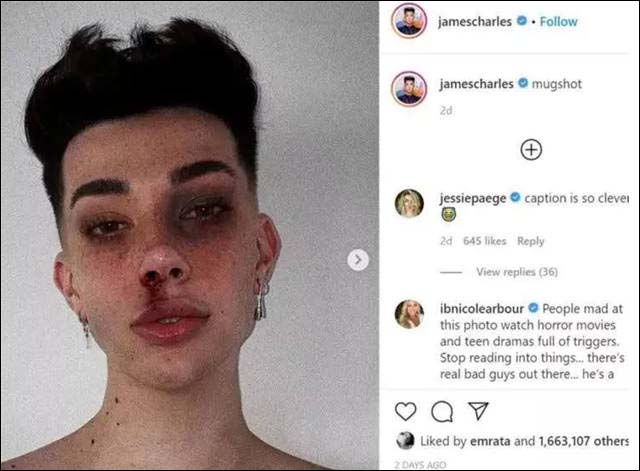View 645 likes on jessiepaege comment
This screenshot has height=471, width=640.
pos(484,241)
